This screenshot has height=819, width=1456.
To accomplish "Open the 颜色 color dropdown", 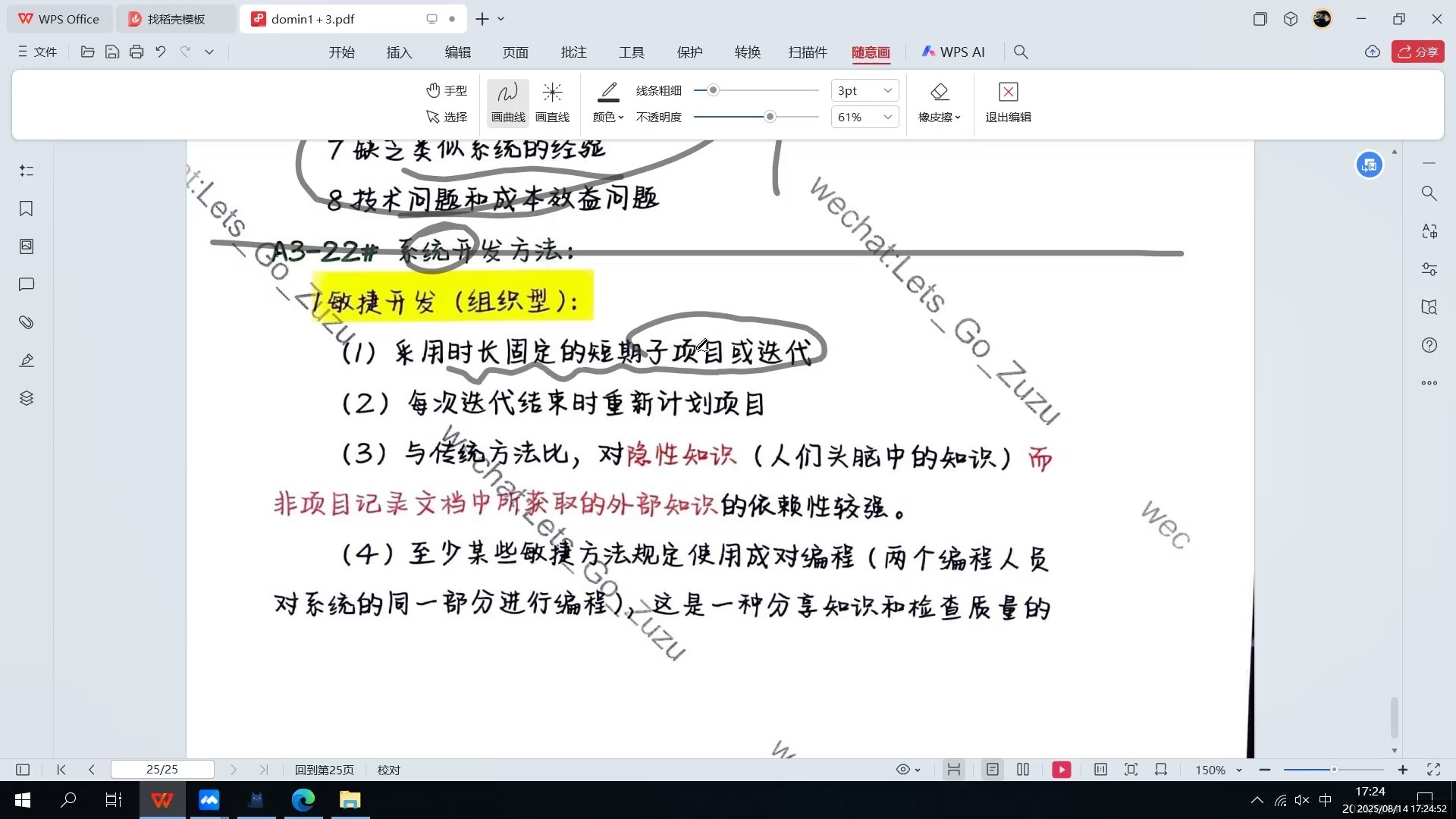I will (x=607, y=117).
